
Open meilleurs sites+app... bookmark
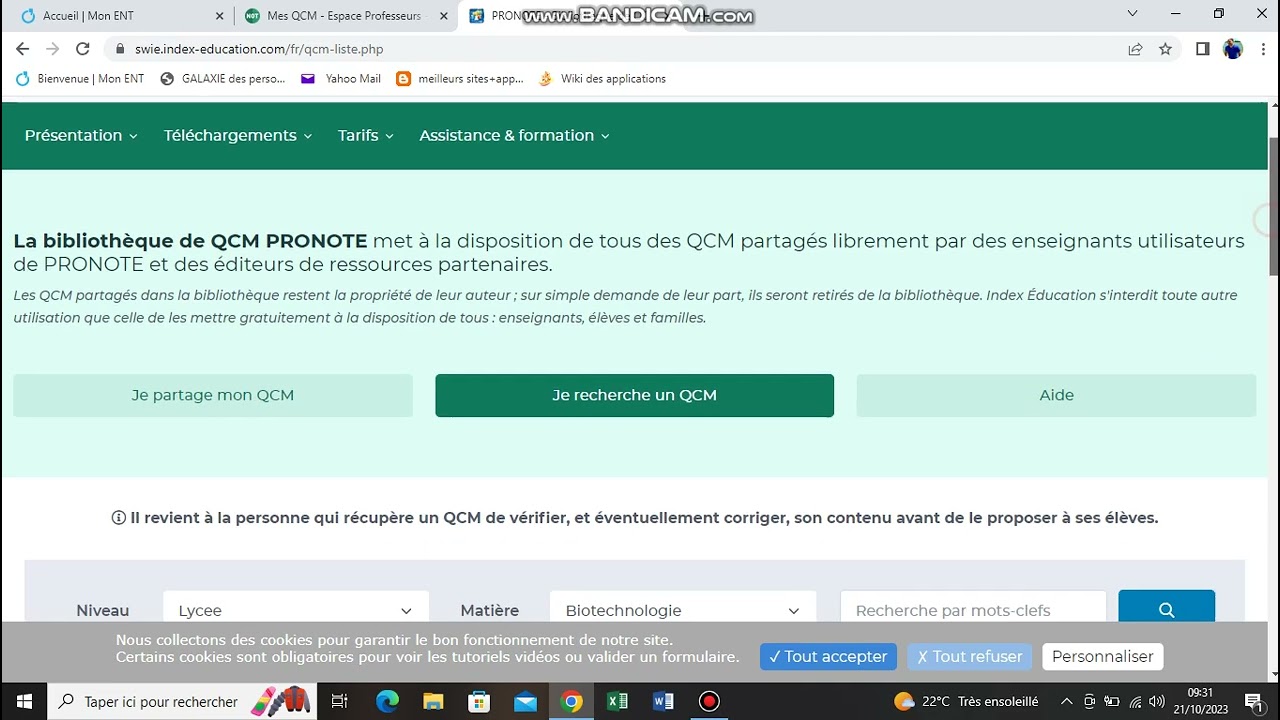point(460,79)
